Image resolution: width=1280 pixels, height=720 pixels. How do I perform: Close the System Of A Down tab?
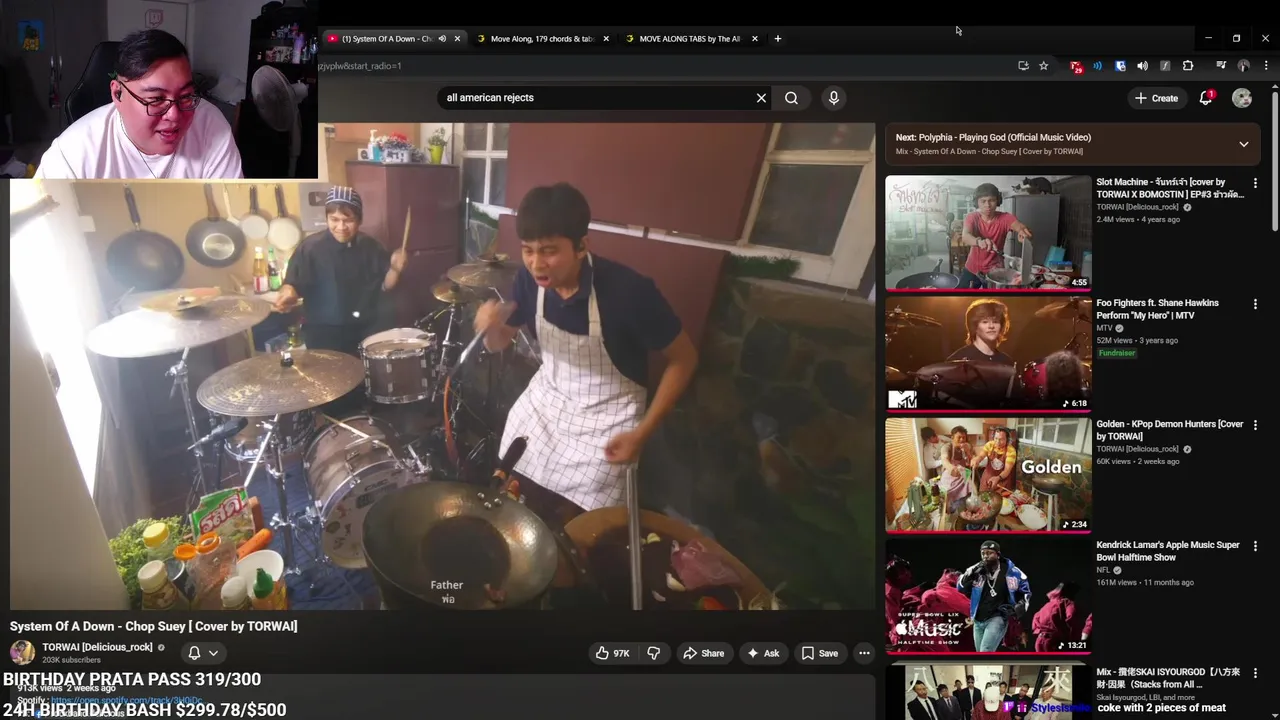pos(458,39)
